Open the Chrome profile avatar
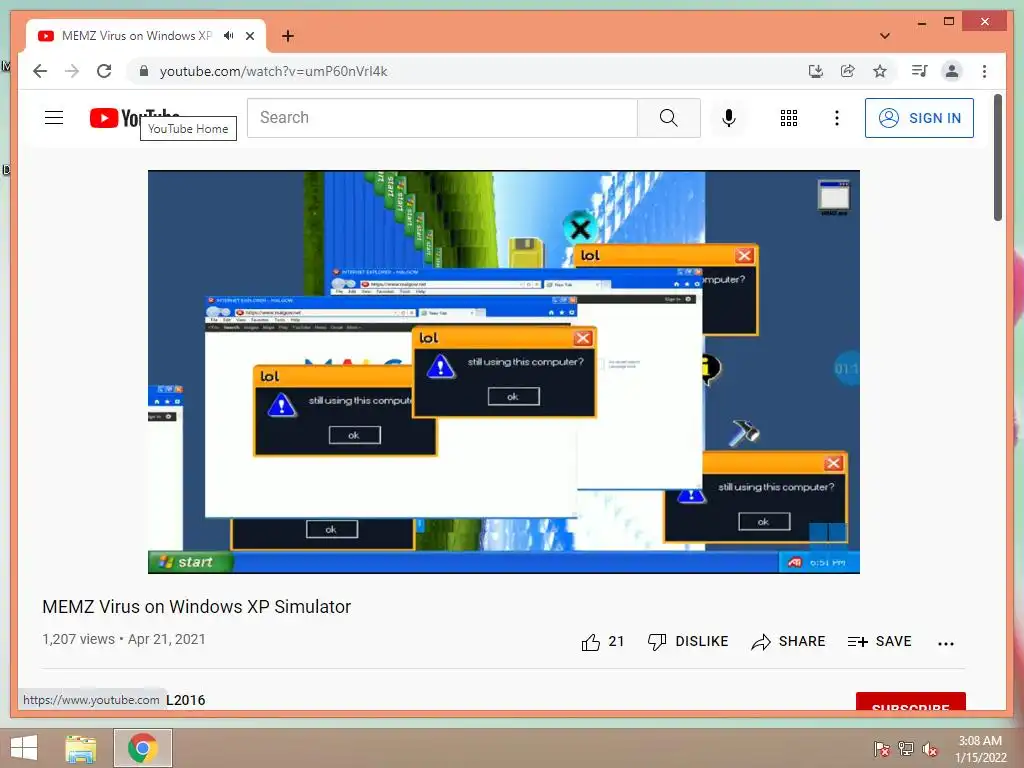This screenshot has width=1024, height=768. pyautogui.click(x=952, y=71)
